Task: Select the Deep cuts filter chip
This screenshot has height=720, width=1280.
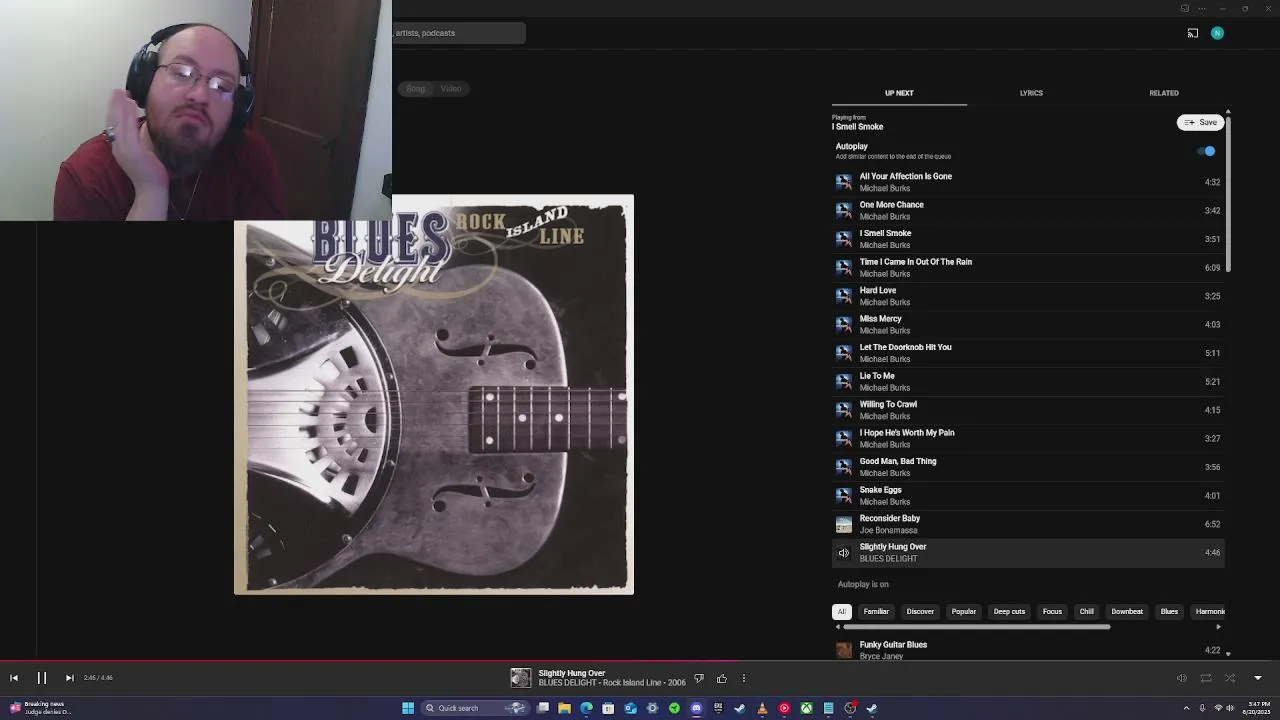Action: [x=1009, y=612]
